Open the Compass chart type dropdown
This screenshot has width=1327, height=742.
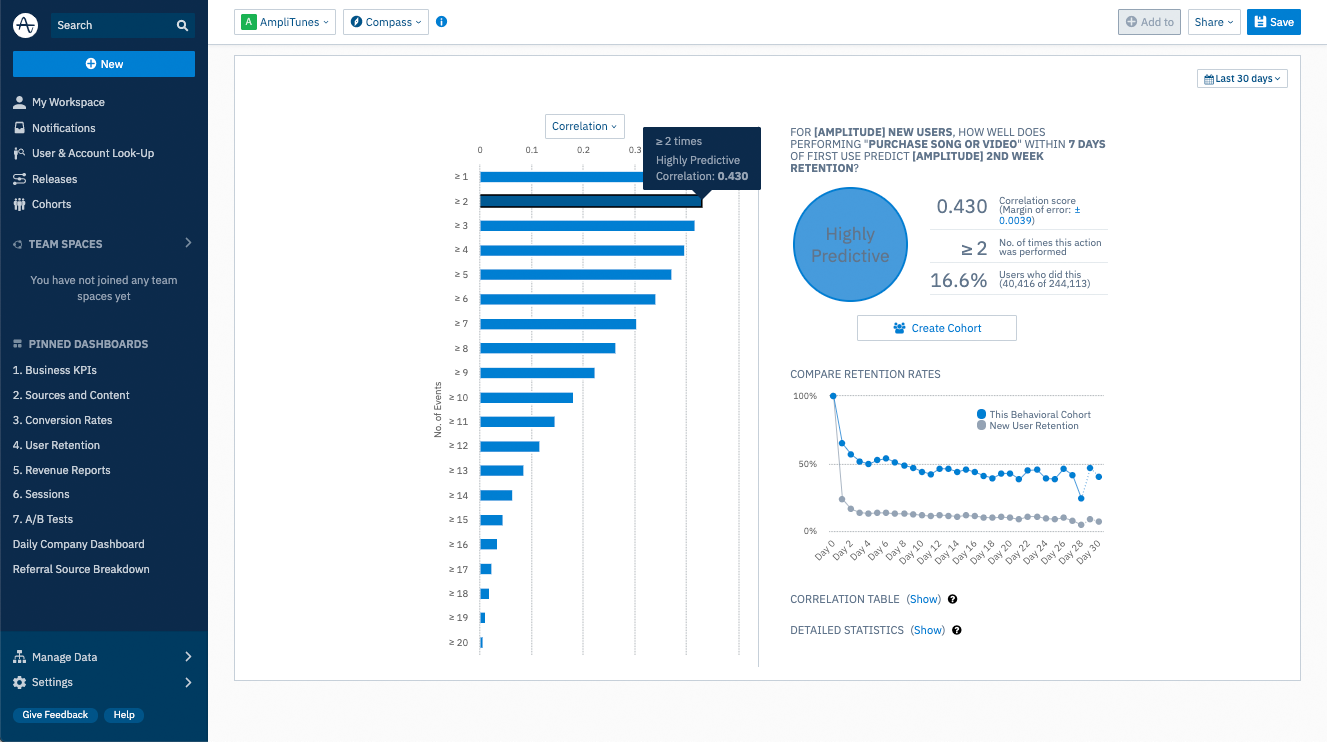point(386,22)
